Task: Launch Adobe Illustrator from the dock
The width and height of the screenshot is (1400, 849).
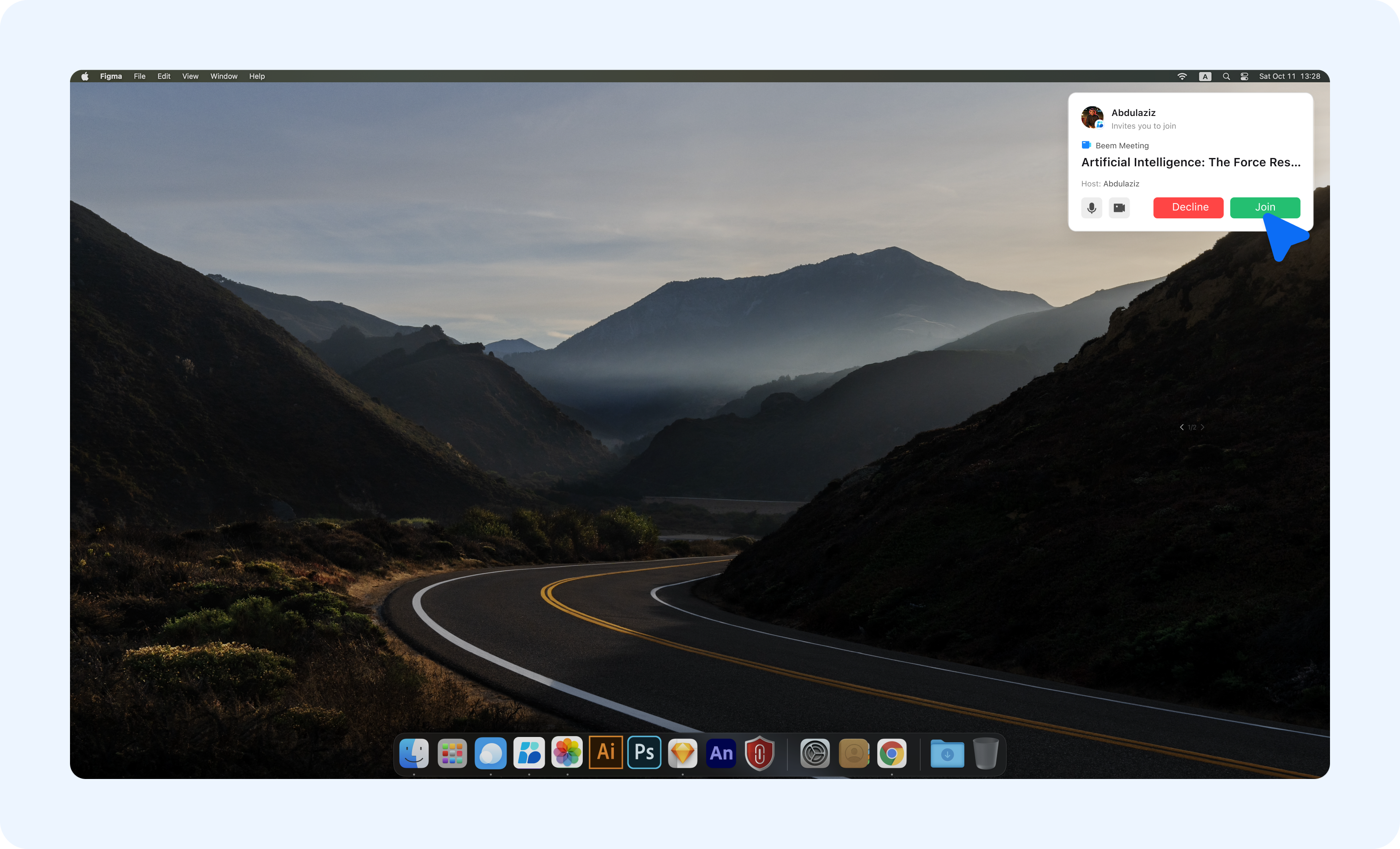Action: (605, 752)
